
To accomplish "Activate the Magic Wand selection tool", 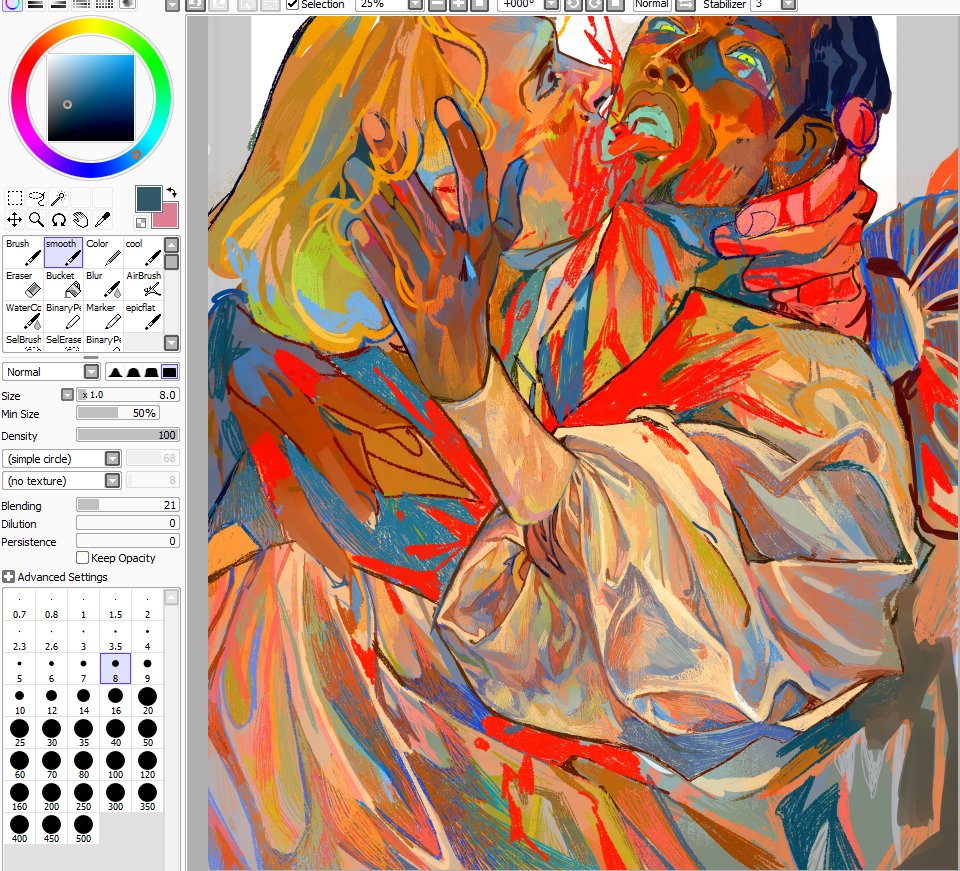I will 57,197.
